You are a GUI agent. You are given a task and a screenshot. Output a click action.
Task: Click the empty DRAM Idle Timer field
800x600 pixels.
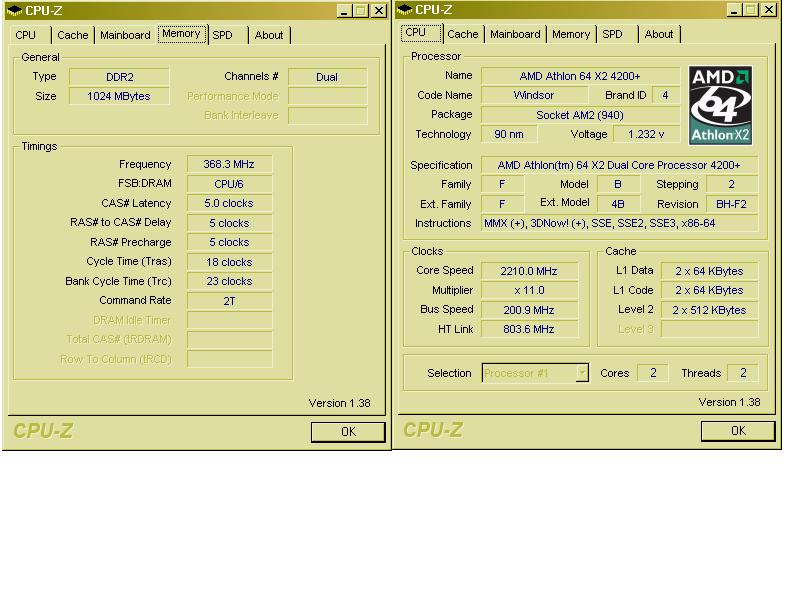pyautogui.click(x=230, y=320)
